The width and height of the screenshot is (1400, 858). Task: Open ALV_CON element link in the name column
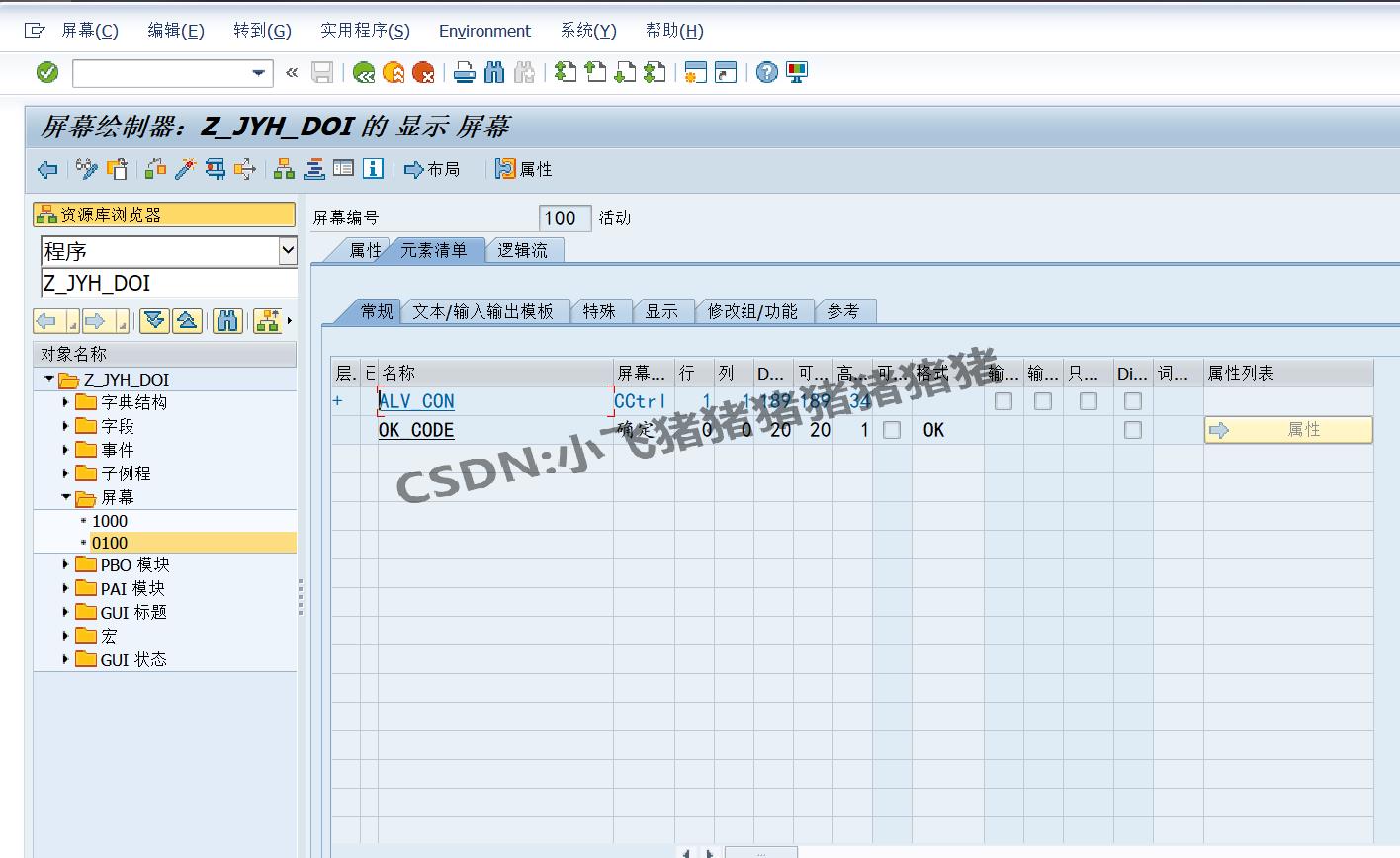coord(415,401)
